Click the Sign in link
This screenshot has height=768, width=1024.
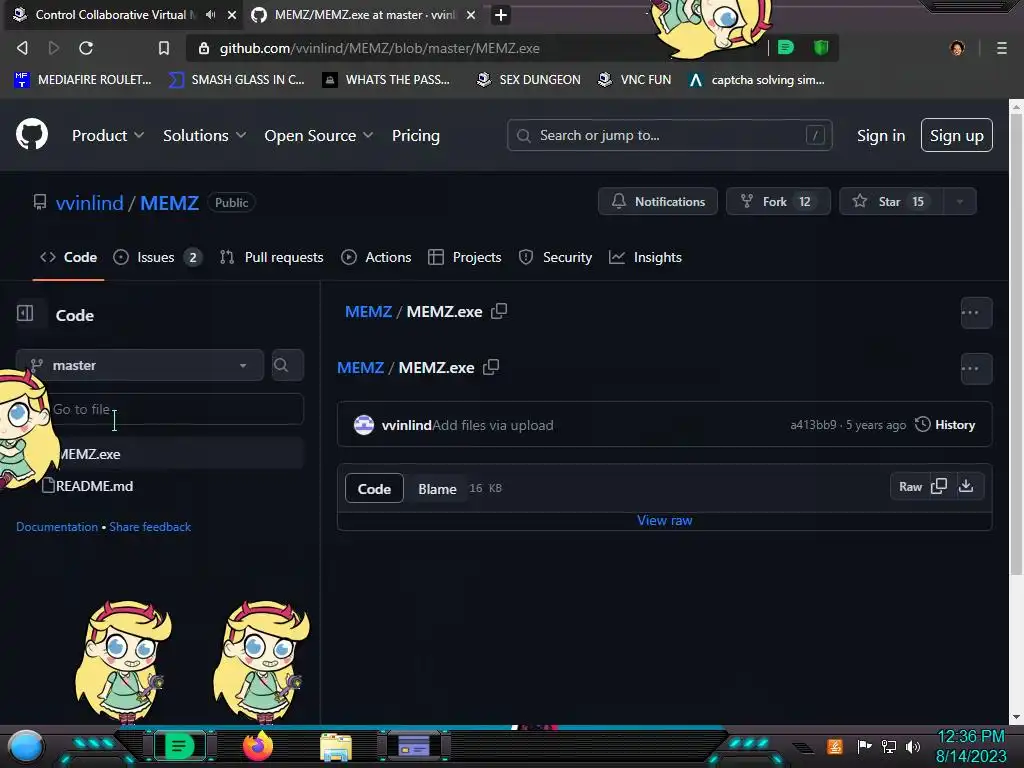(x=880, y=135)
